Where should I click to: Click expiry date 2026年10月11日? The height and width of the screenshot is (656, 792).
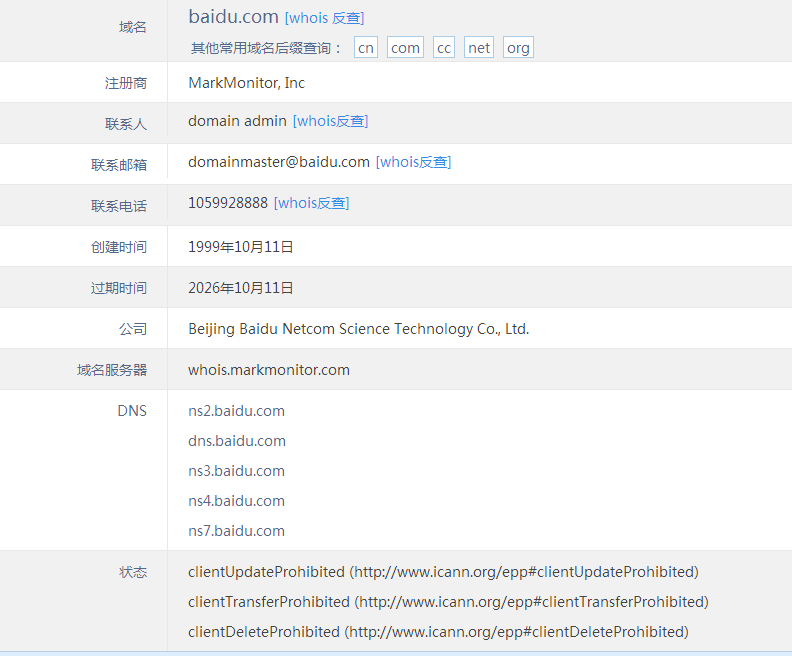(x=240, y=288)
